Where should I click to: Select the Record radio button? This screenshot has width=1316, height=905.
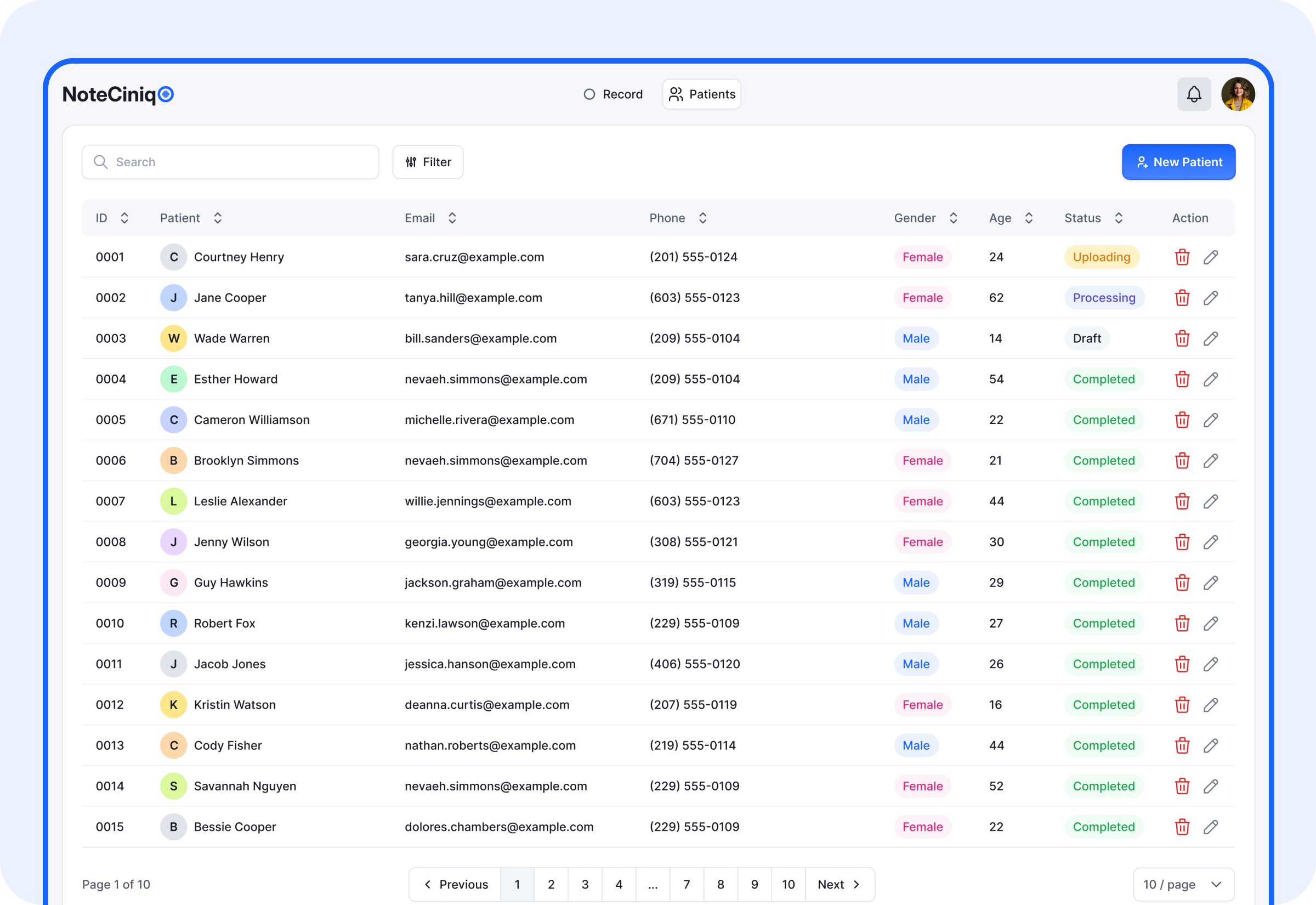[589, 94]
